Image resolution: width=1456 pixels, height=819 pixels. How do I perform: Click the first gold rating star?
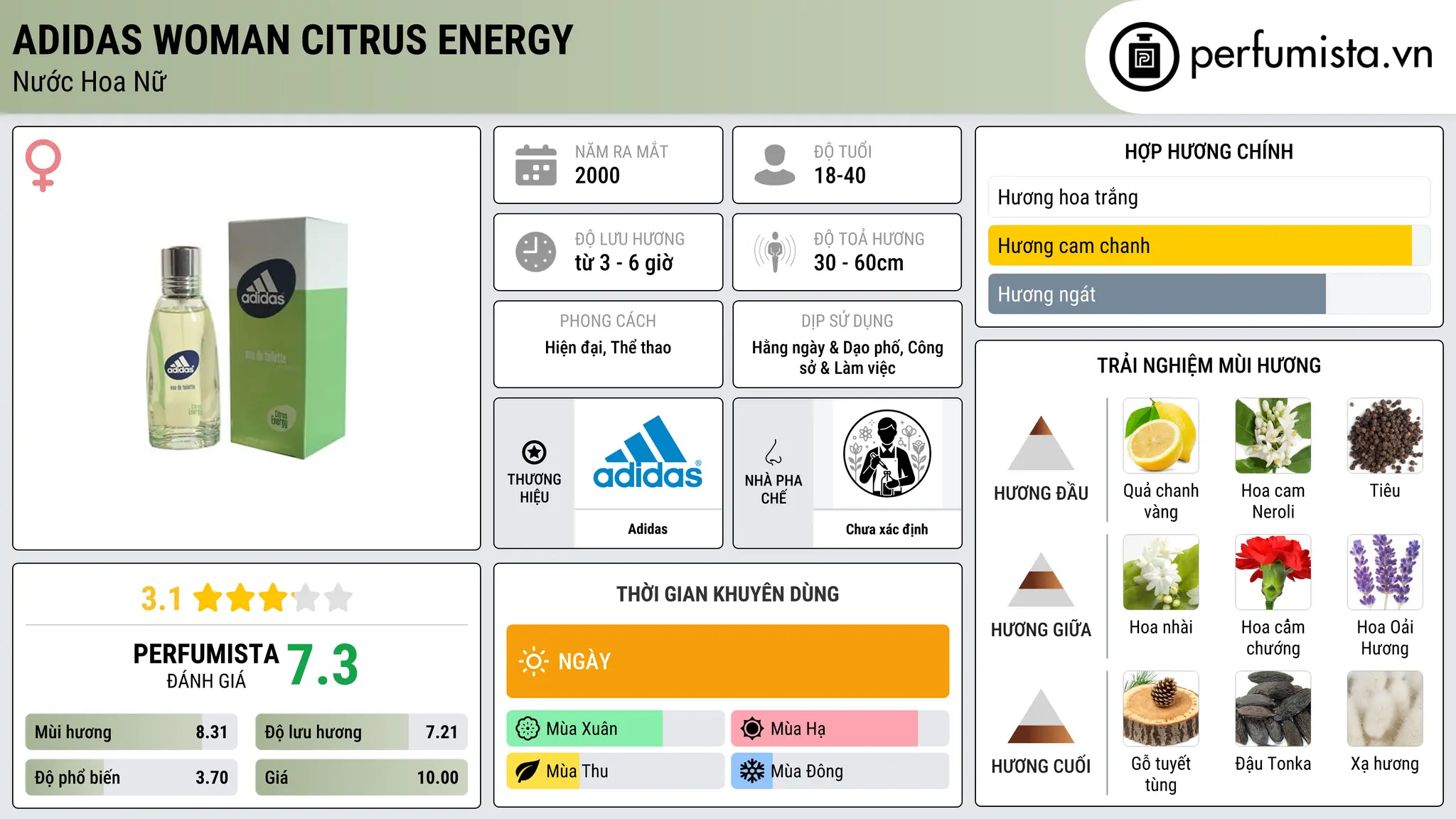tap(208, 598)
